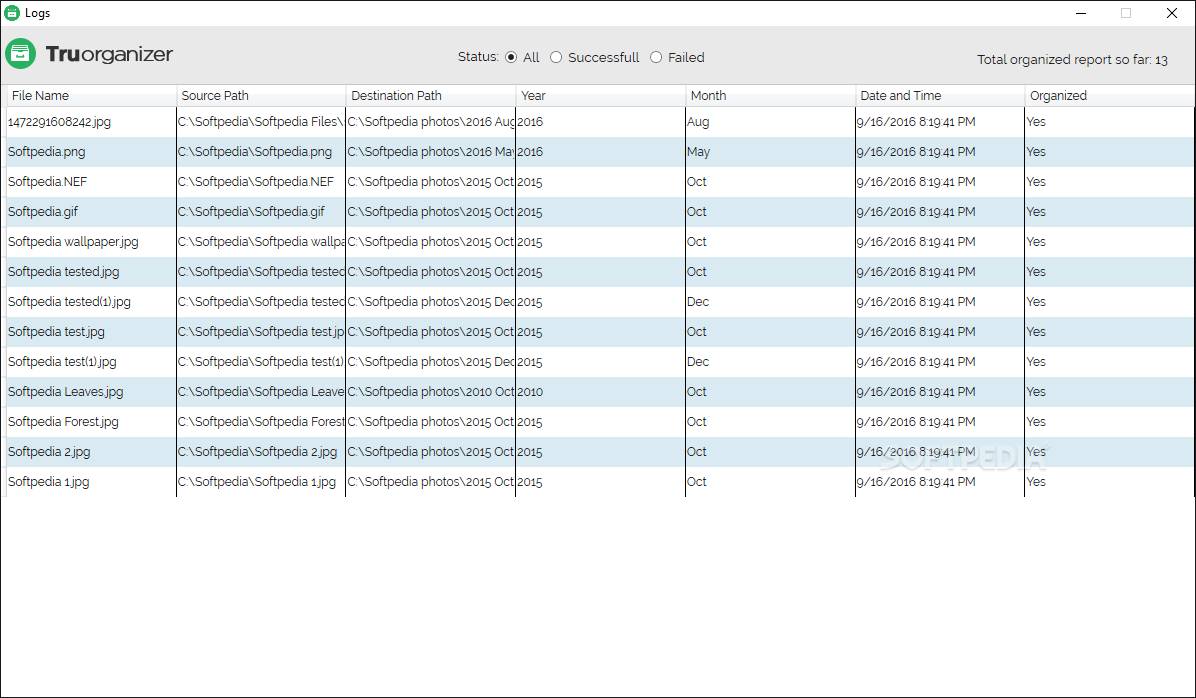
Task: Select Softpedia 2.jpg file name
Action: point(49,452)
